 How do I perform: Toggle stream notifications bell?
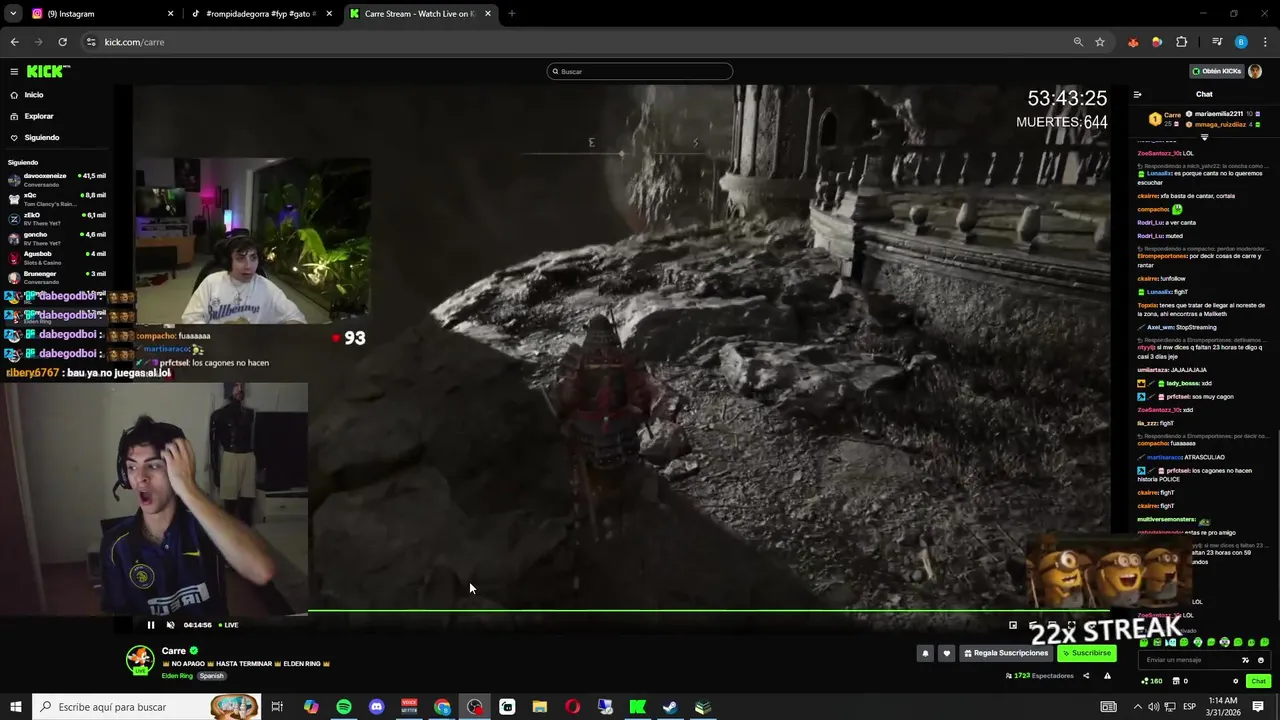pos(925,653)
